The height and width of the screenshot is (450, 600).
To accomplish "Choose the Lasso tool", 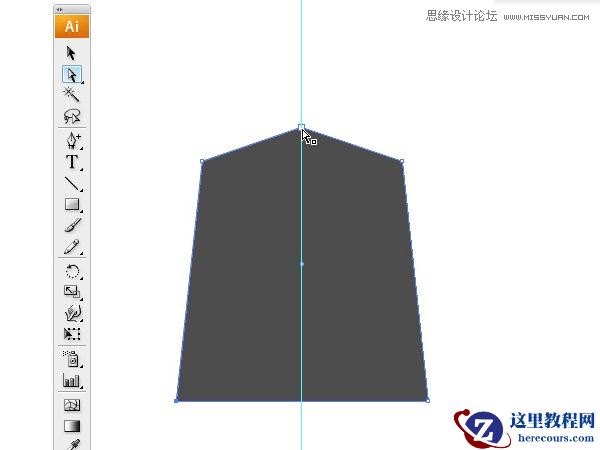I will pos(72,115).
